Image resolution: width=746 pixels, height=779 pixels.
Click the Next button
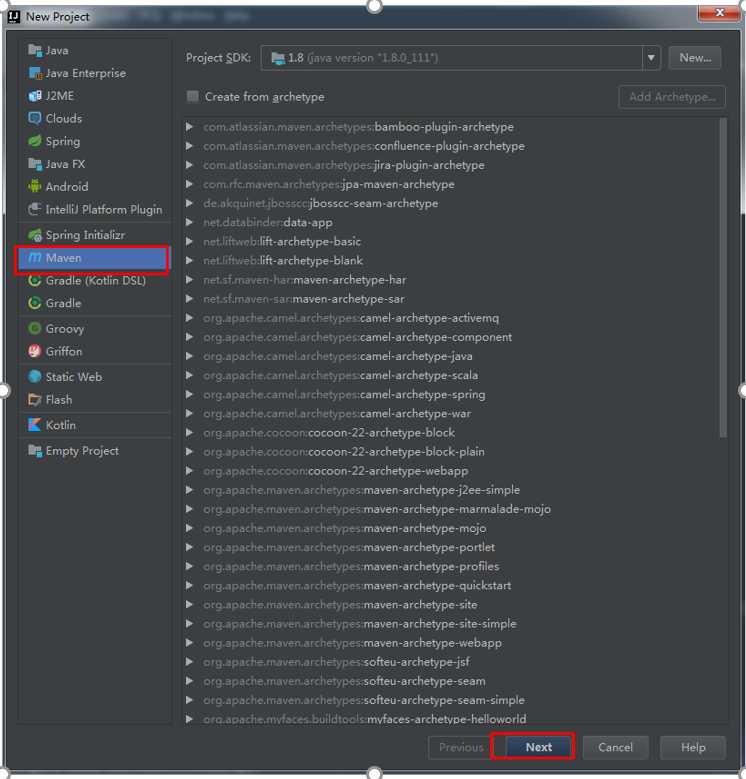click(539, 747)
